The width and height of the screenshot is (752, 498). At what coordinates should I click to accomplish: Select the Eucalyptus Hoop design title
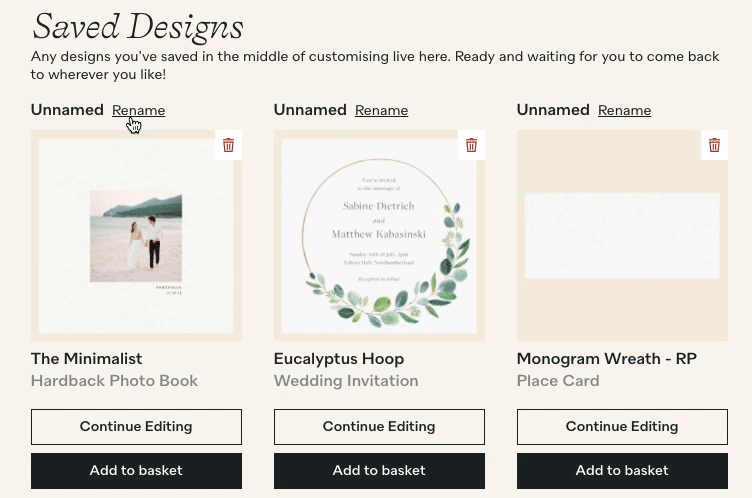point(339,359)
